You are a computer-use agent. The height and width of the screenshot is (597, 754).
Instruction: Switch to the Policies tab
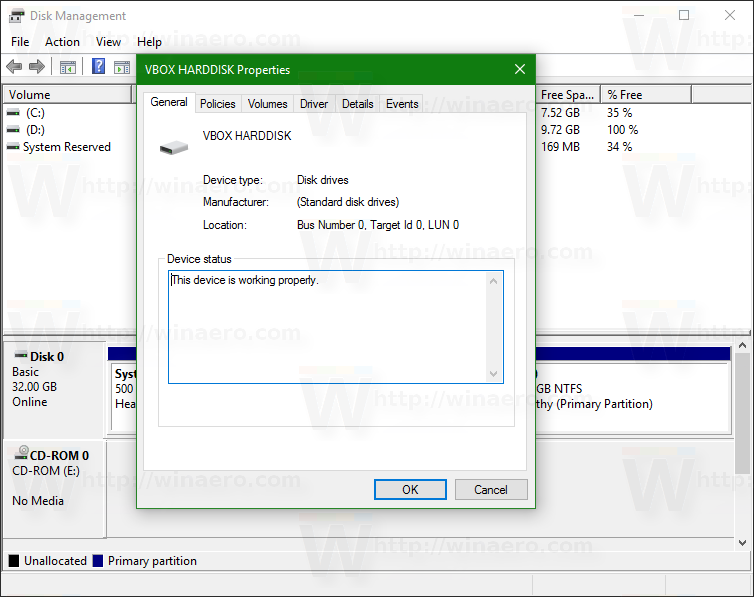[217, 104]
